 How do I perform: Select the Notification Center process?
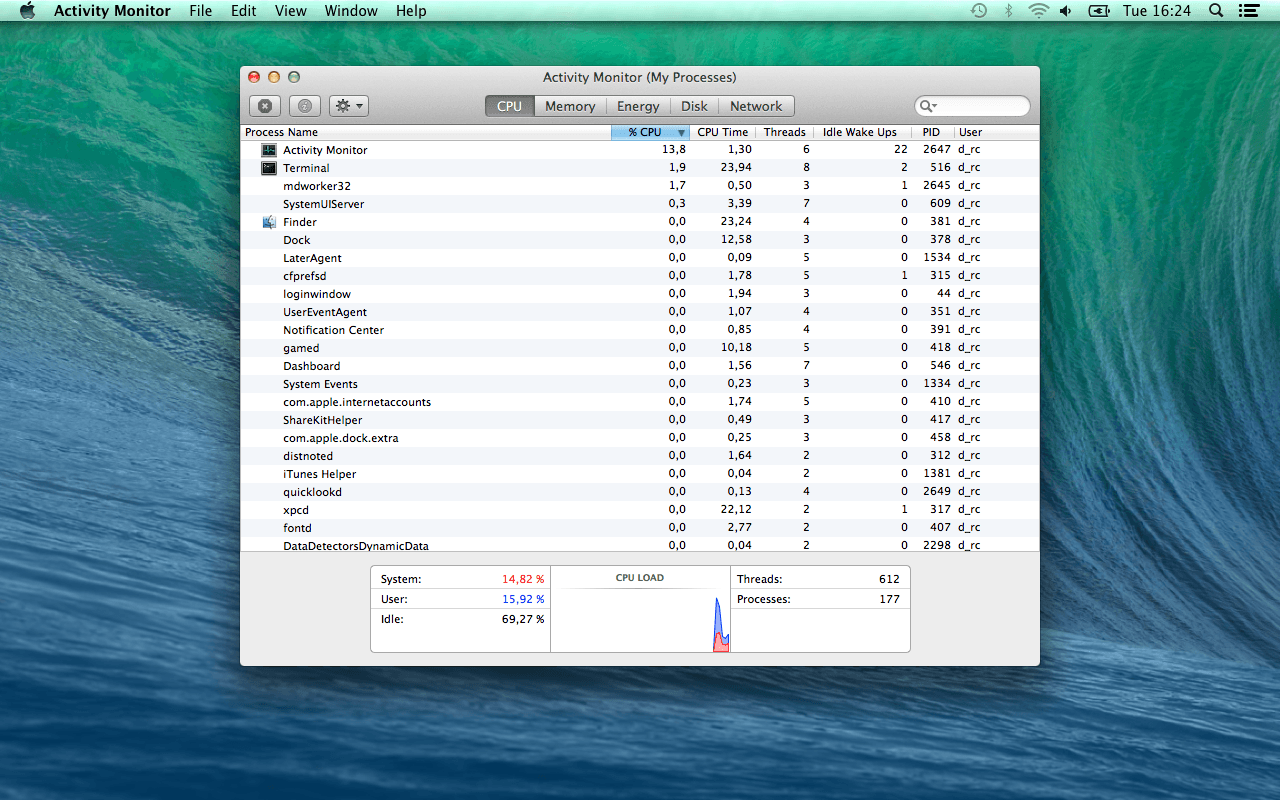[x=640, y=330]
